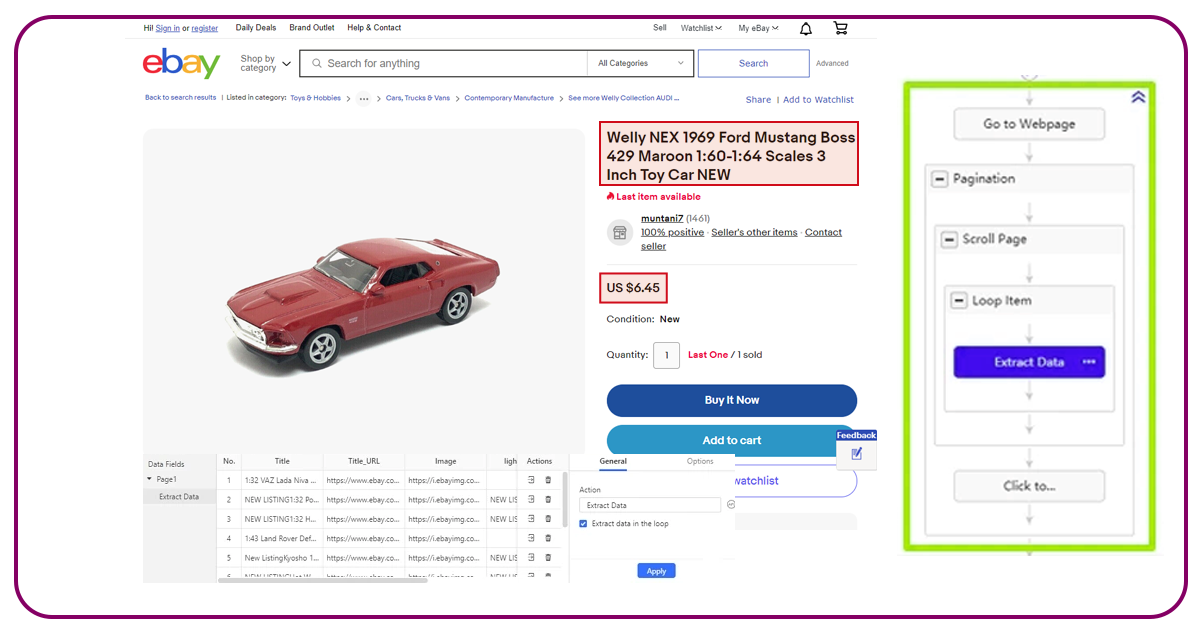Click horizontal scrollbar under data table
1202x634 pixels.
322,580
